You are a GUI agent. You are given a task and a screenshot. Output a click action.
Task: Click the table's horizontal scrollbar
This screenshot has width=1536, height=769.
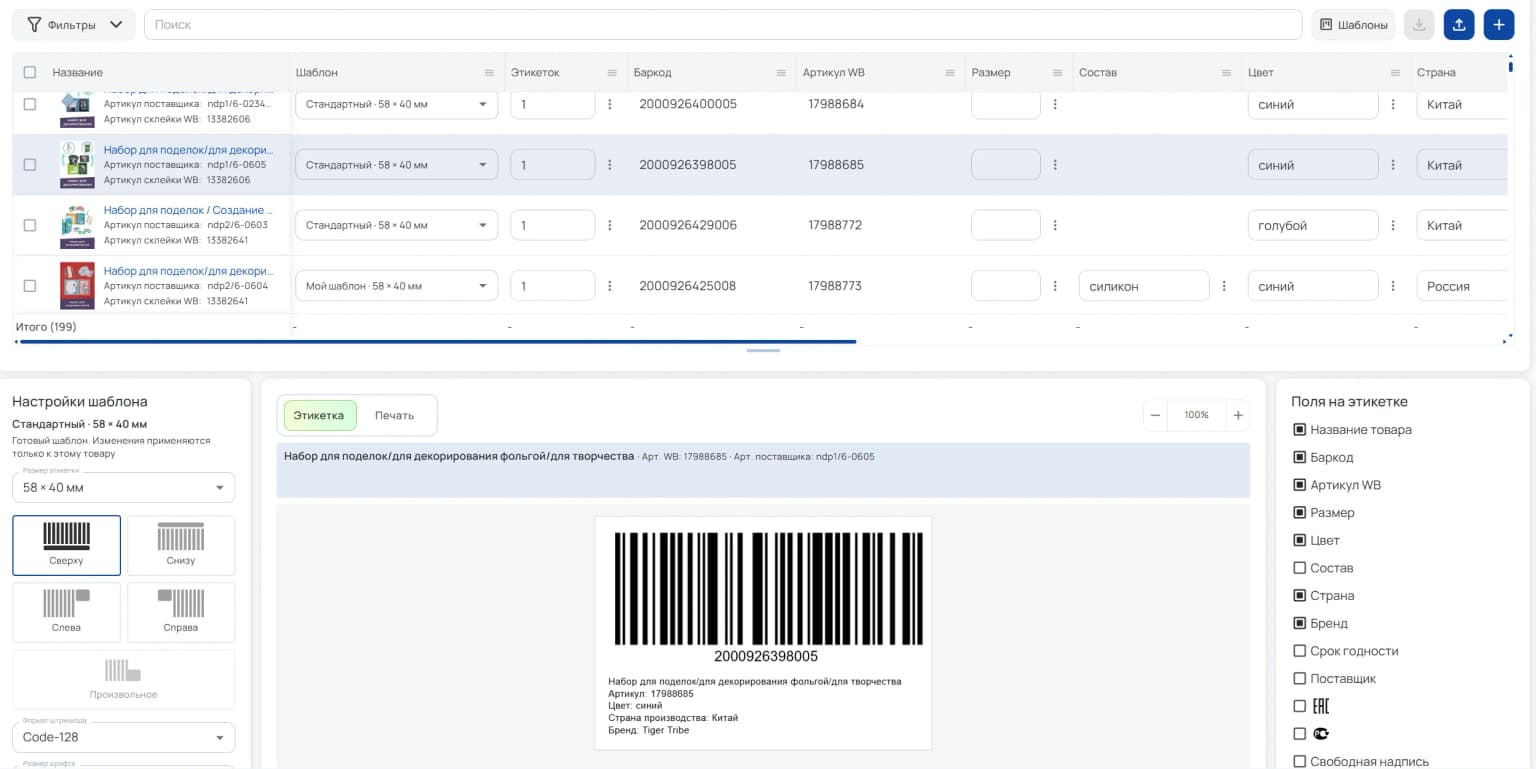pos(438,342)
